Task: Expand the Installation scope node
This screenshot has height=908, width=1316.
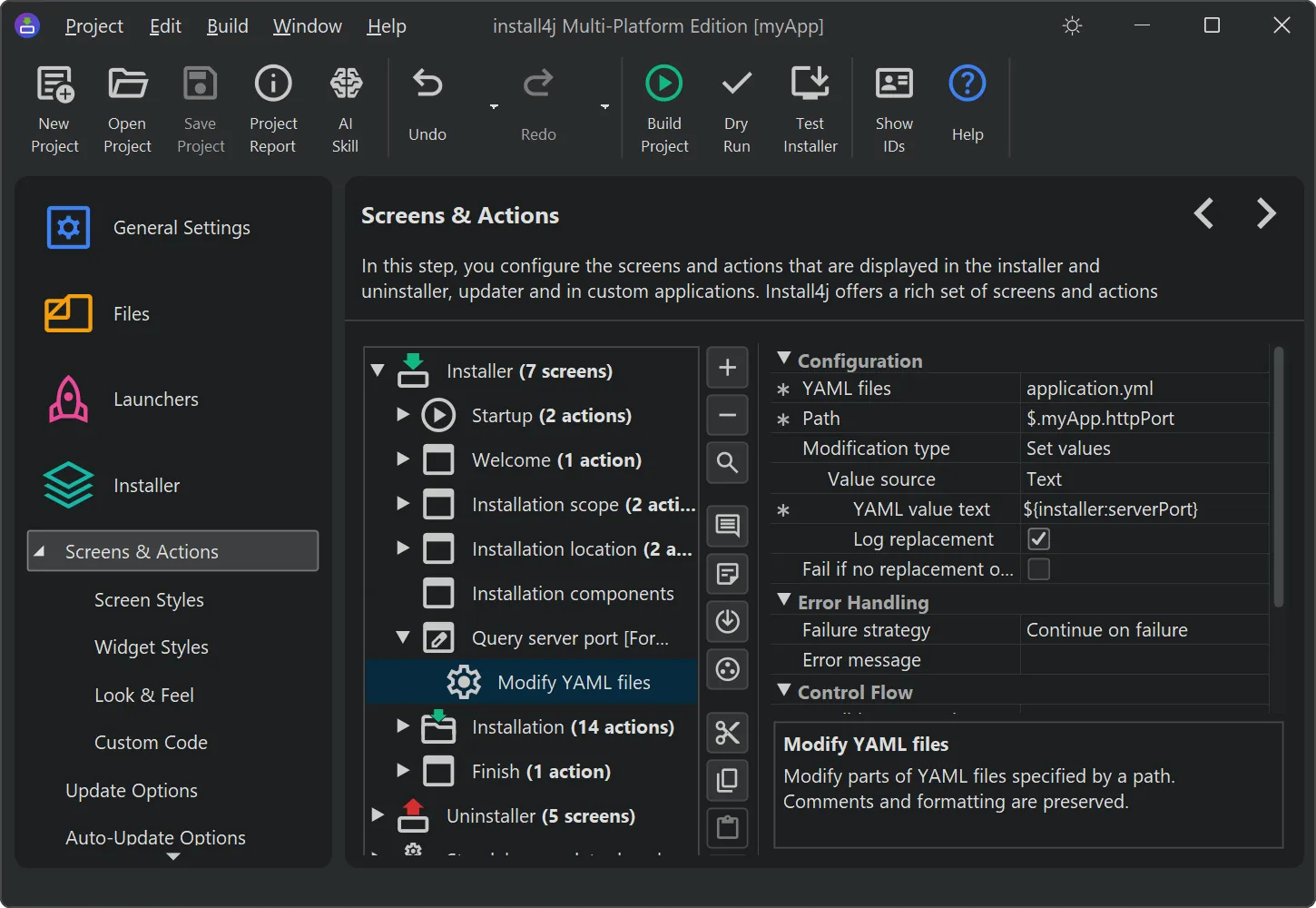Action: 403,504
